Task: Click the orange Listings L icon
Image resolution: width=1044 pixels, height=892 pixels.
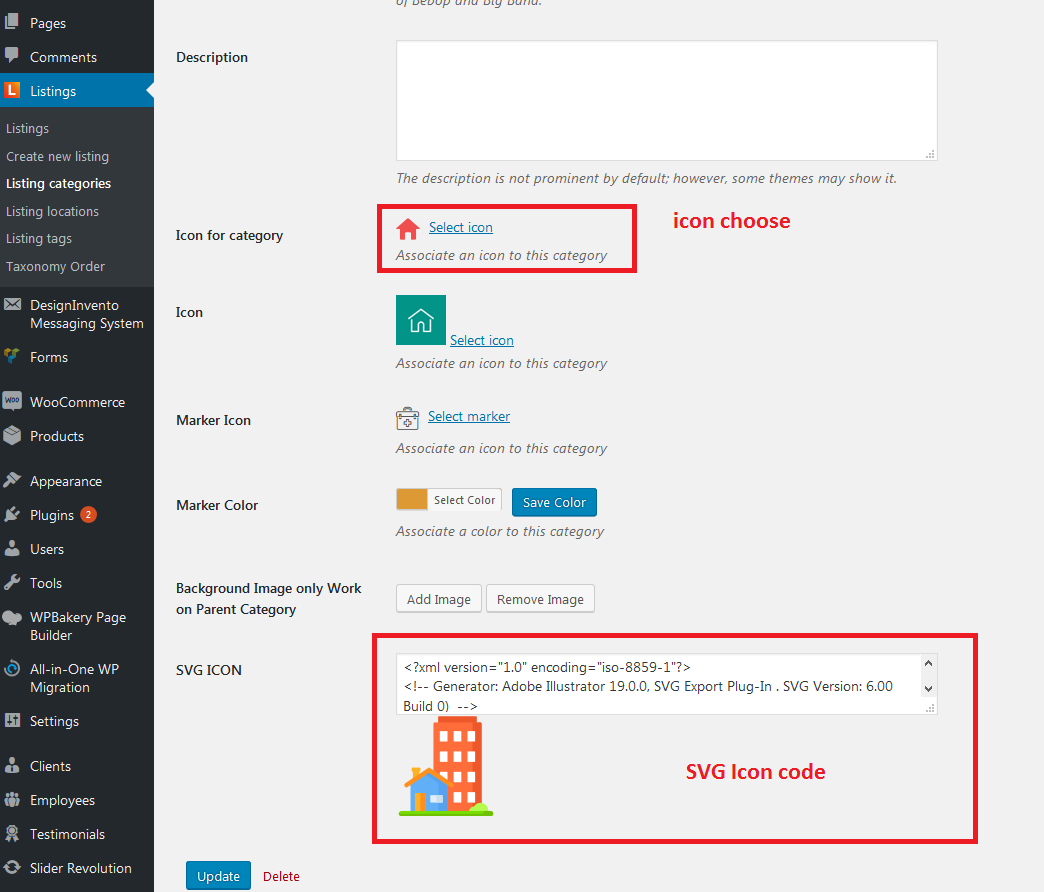Action: (x=11, y=90)
